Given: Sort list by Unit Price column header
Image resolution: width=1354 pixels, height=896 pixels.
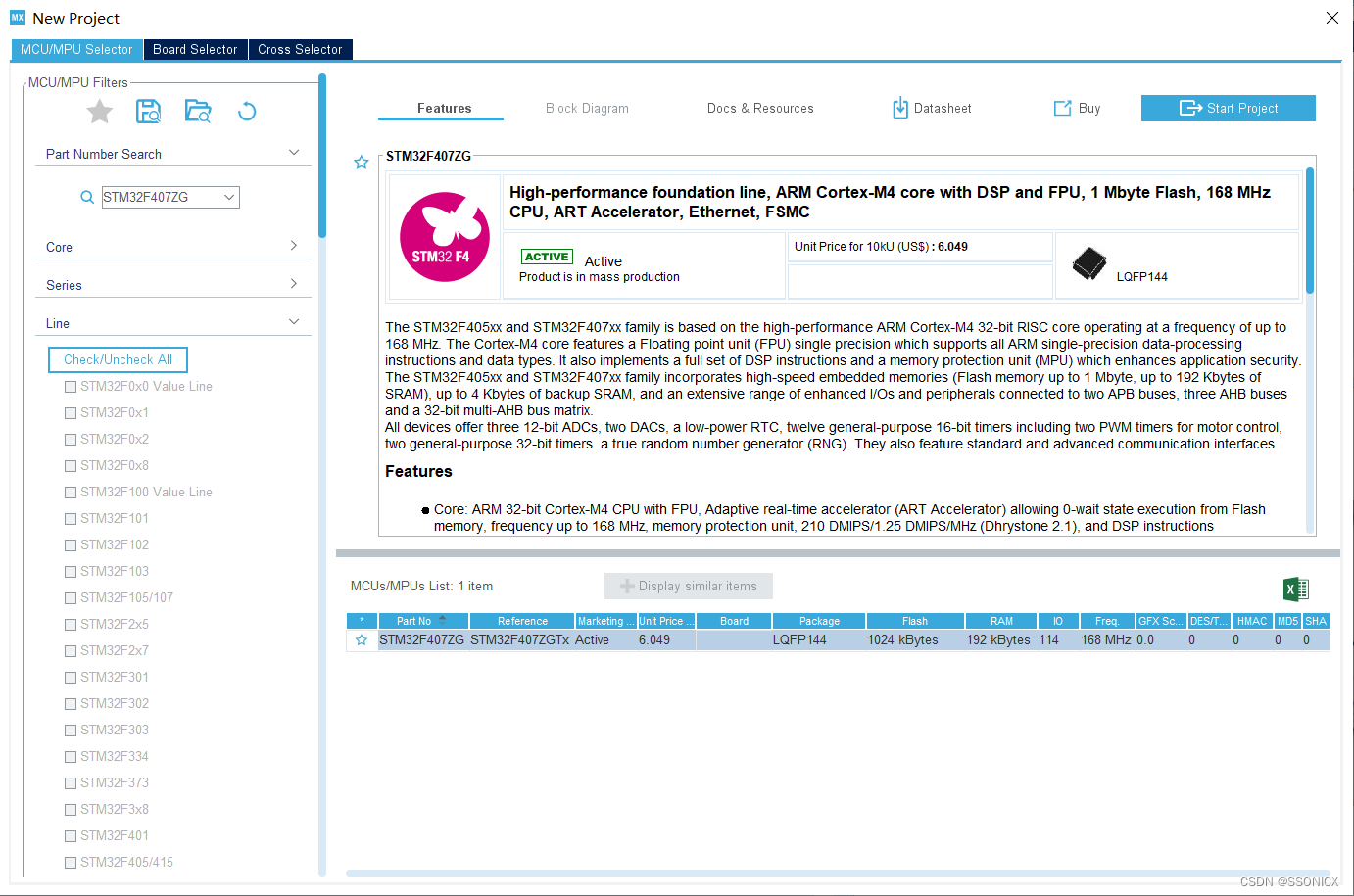Looking at the screenshot, I should pos(666,621).
